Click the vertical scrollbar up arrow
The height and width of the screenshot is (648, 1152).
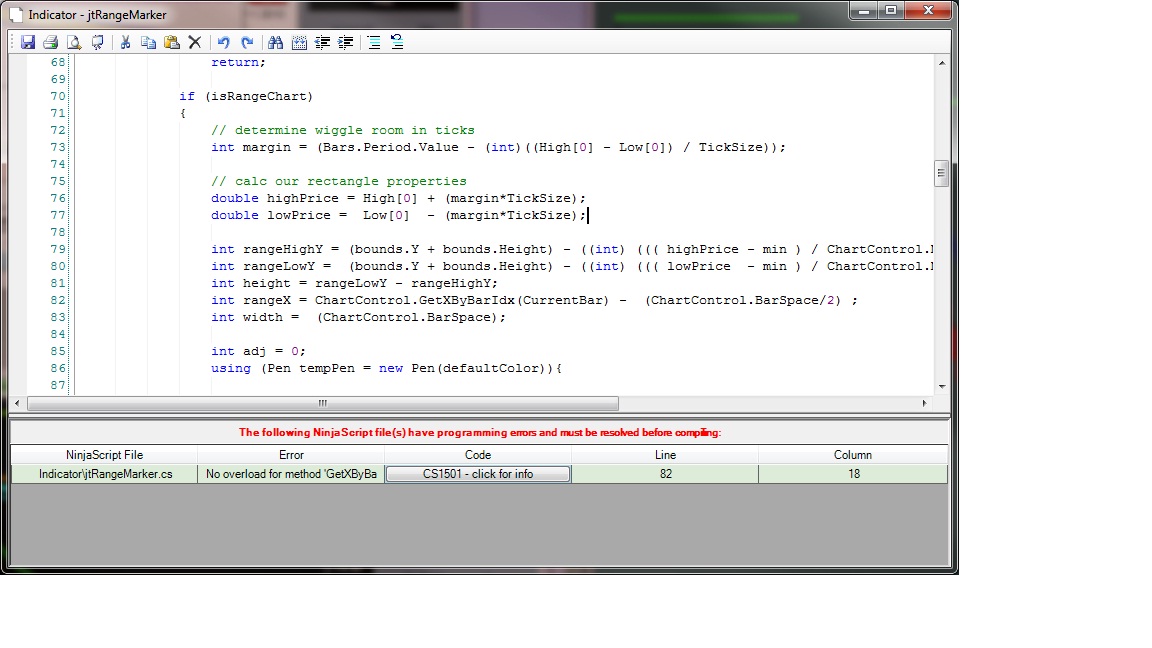tap(941, 63)
